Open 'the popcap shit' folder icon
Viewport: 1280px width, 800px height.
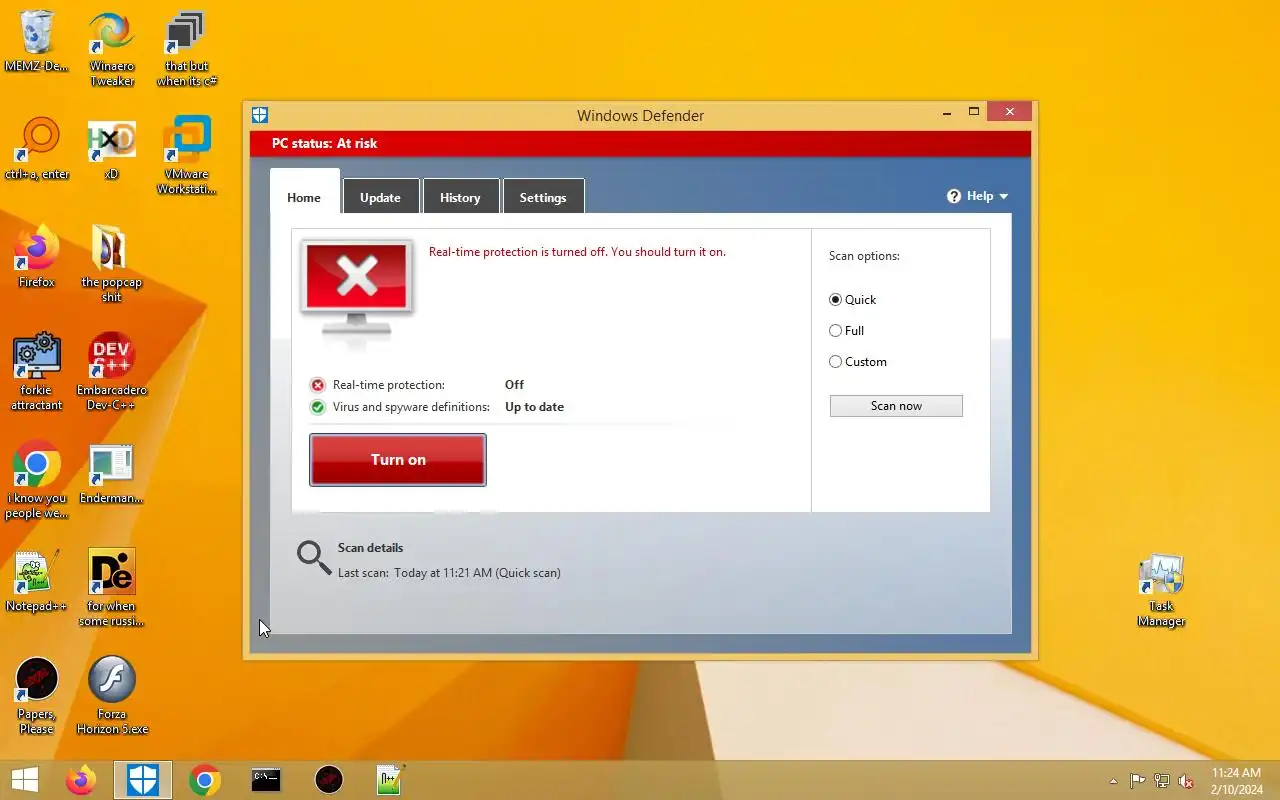coord(111,265)
